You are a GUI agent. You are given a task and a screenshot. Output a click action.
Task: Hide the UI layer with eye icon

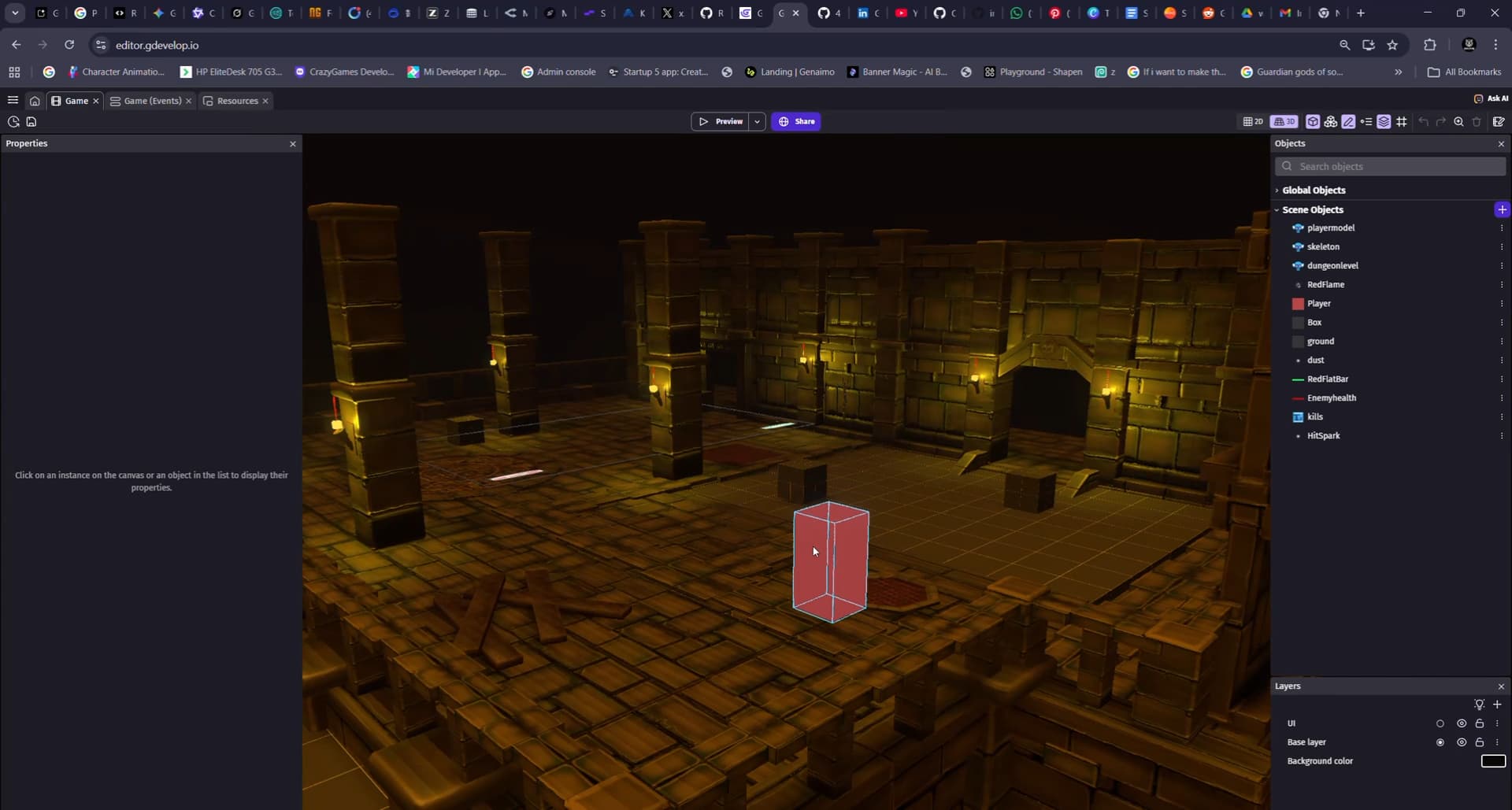[1462, 723]
